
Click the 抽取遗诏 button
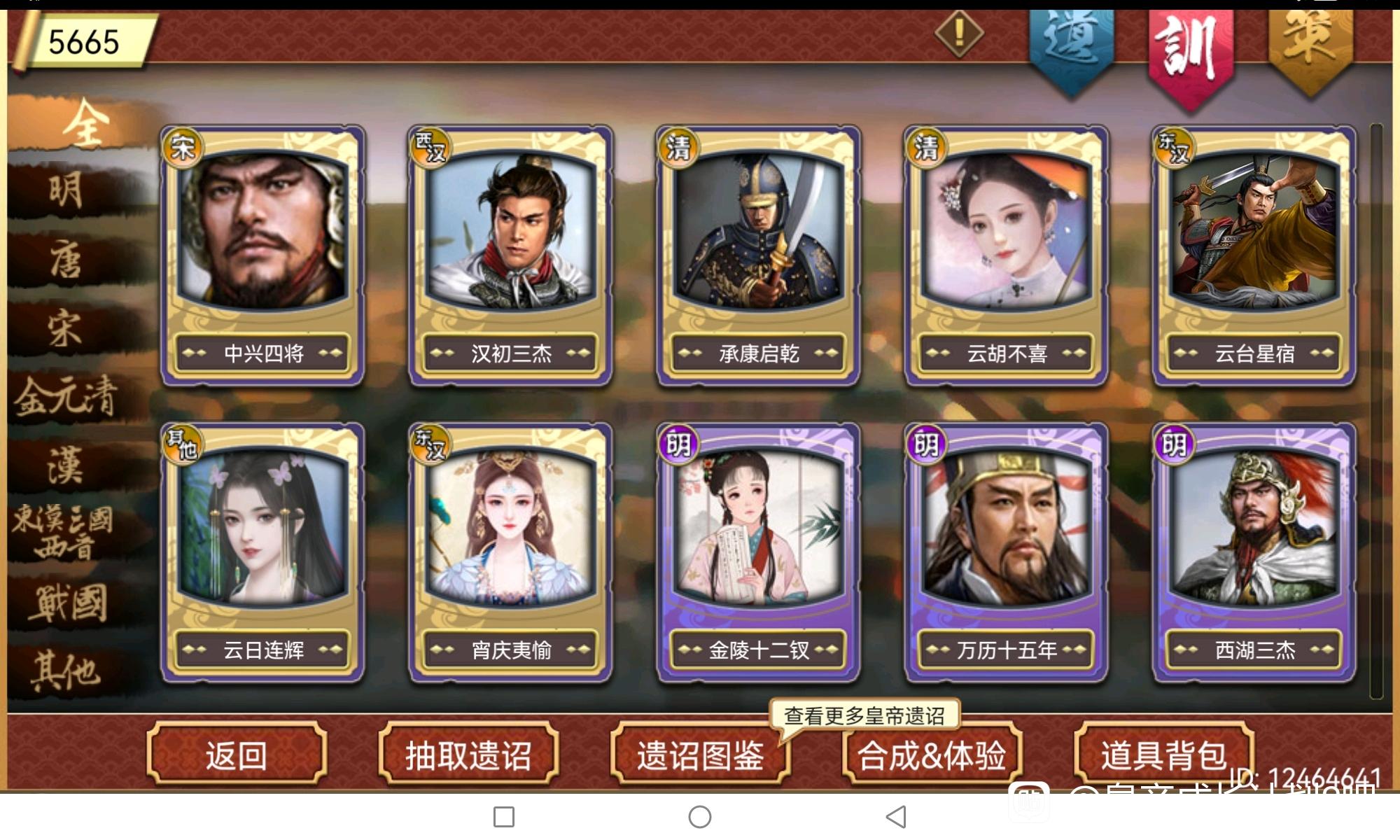468,755
